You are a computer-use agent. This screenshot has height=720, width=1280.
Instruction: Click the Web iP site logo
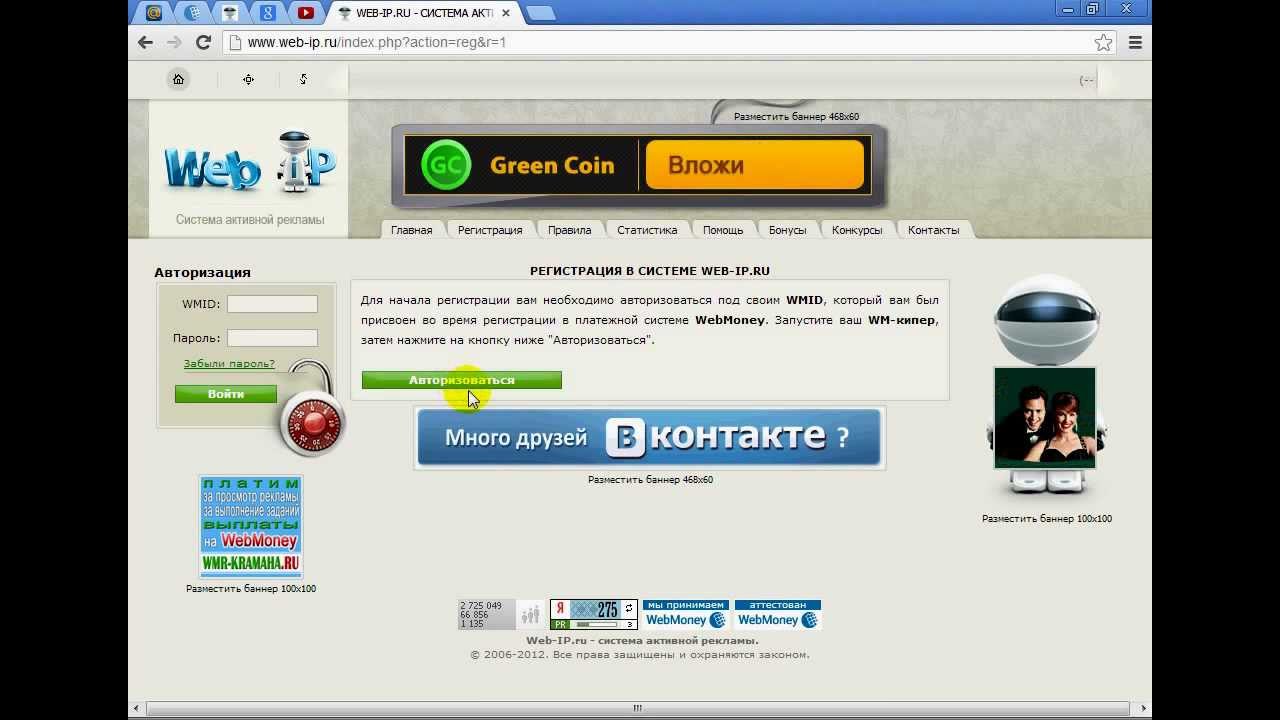250,162
